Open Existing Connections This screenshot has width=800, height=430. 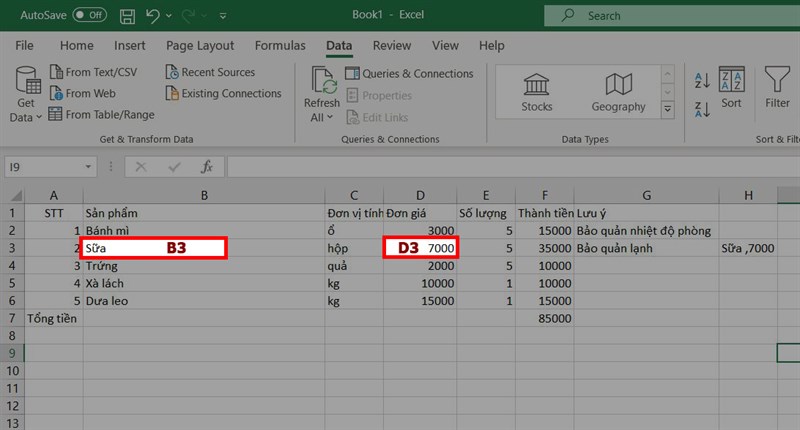pos(223,93)
